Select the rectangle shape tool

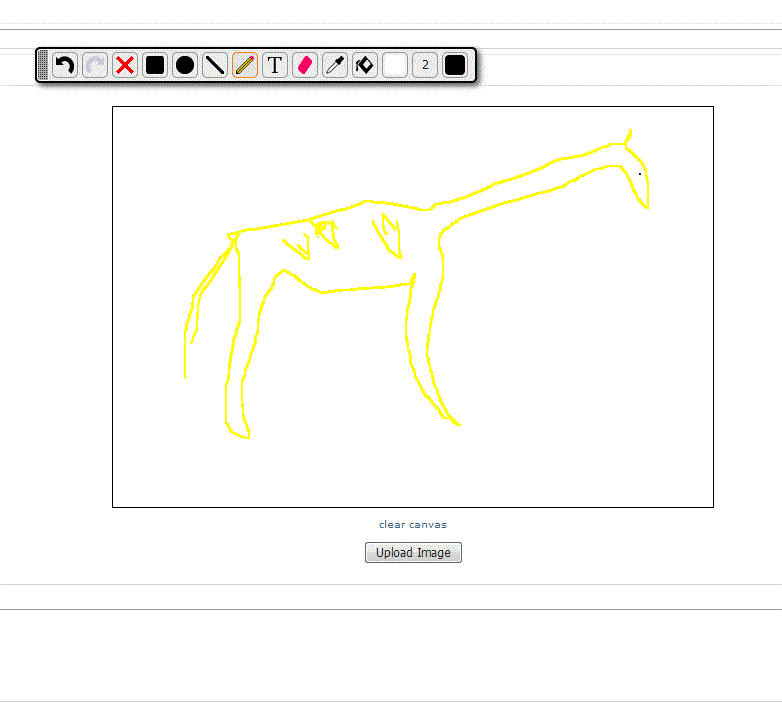pyautogui.click(x=155, y=66)
